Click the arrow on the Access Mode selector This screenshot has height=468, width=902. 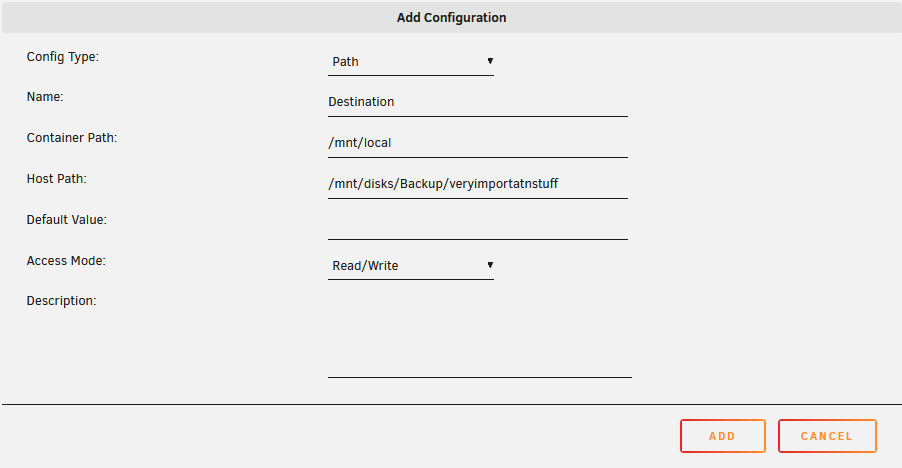click(490, 265)
